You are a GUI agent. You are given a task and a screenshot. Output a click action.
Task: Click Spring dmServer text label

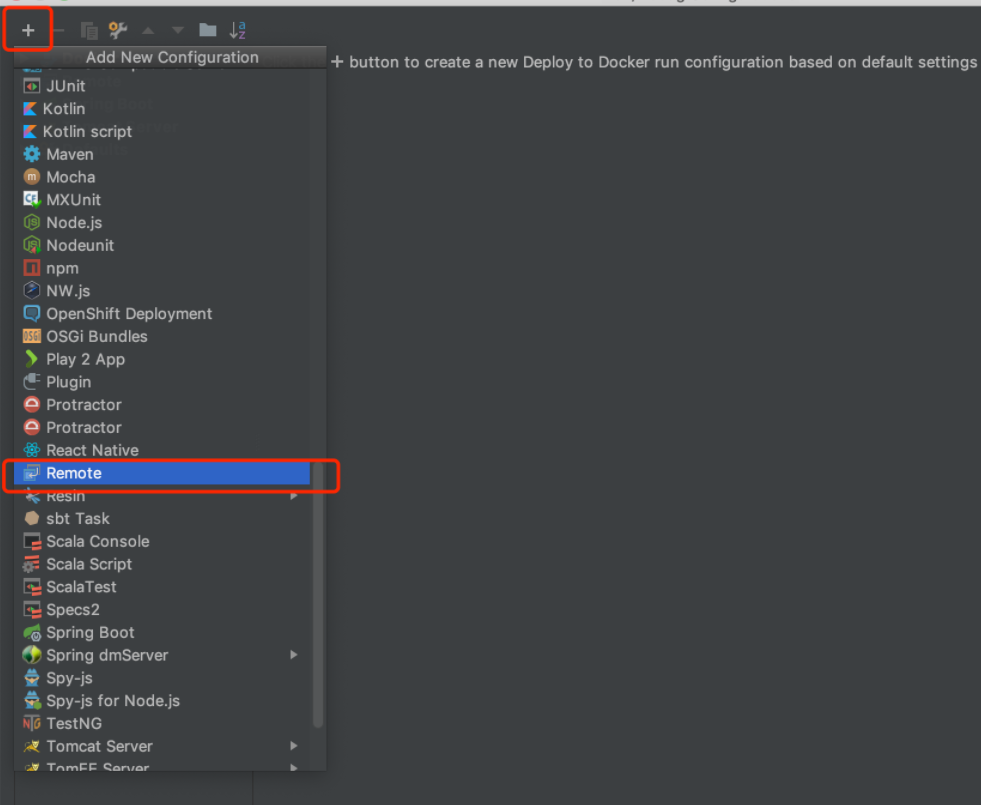pos(107,655)
